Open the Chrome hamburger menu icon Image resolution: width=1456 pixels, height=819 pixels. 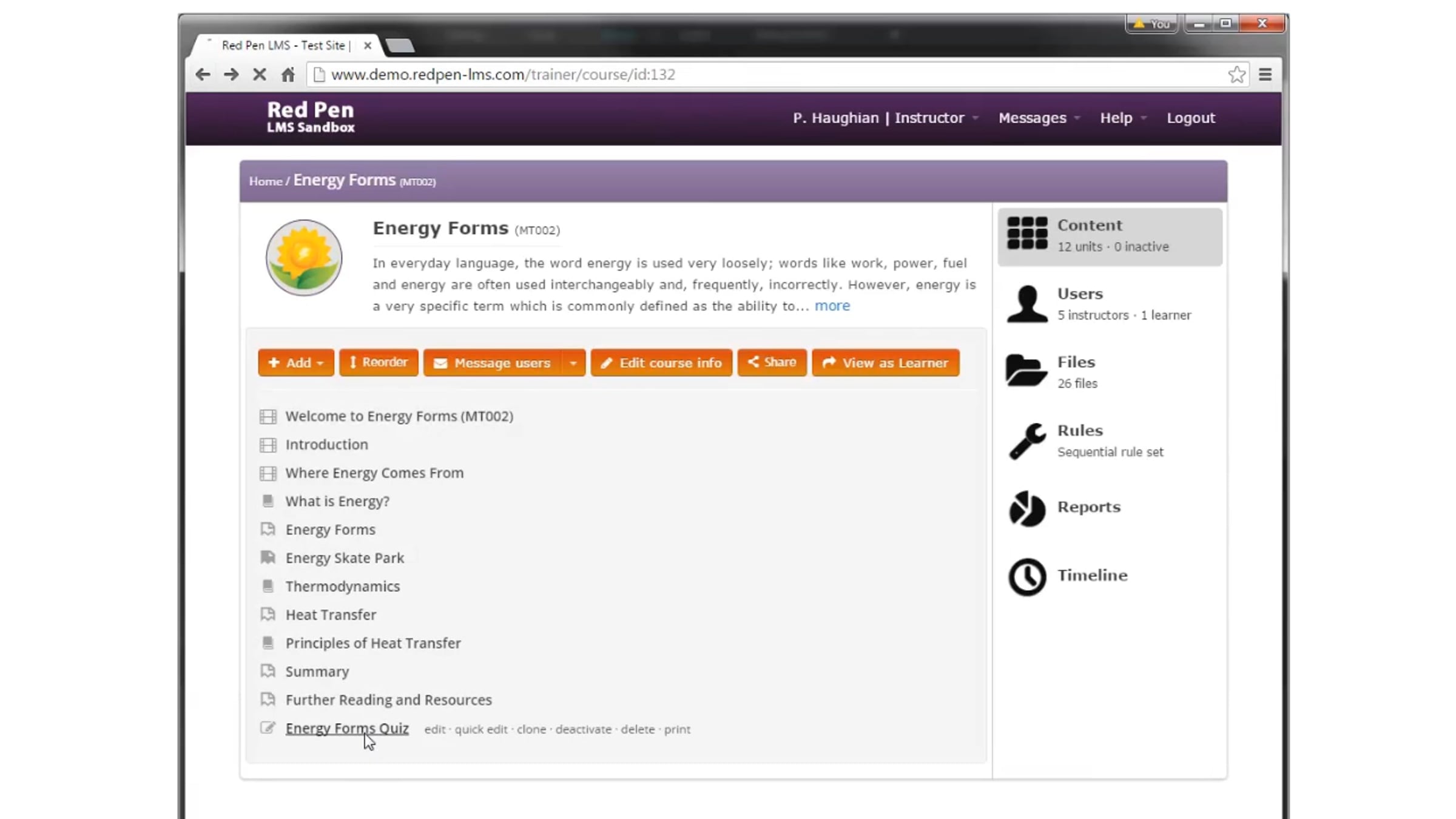pyautogui.click(x=1266, y=75)
